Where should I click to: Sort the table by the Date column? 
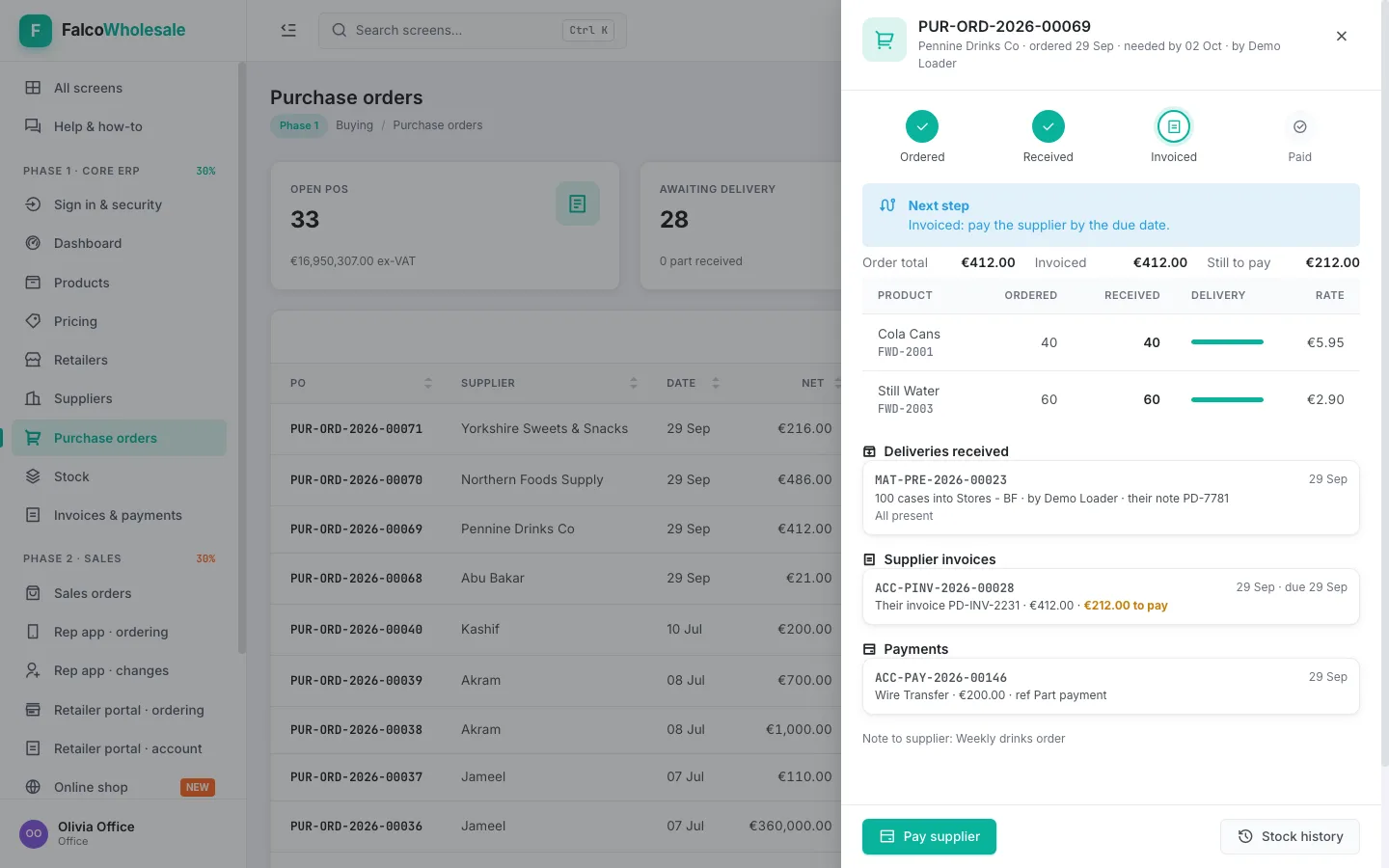[x=716, y=383]
